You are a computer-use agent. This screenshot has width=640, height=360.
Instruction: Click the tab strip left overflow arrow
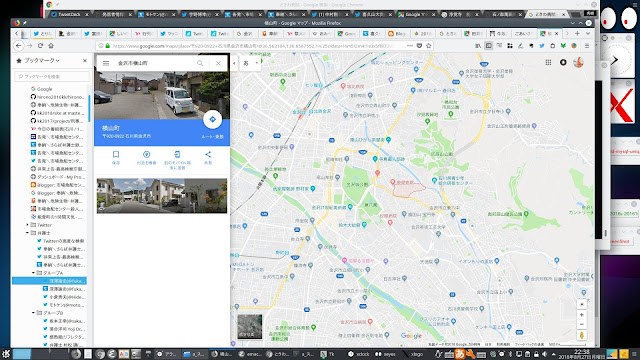(x=16, y=33)
